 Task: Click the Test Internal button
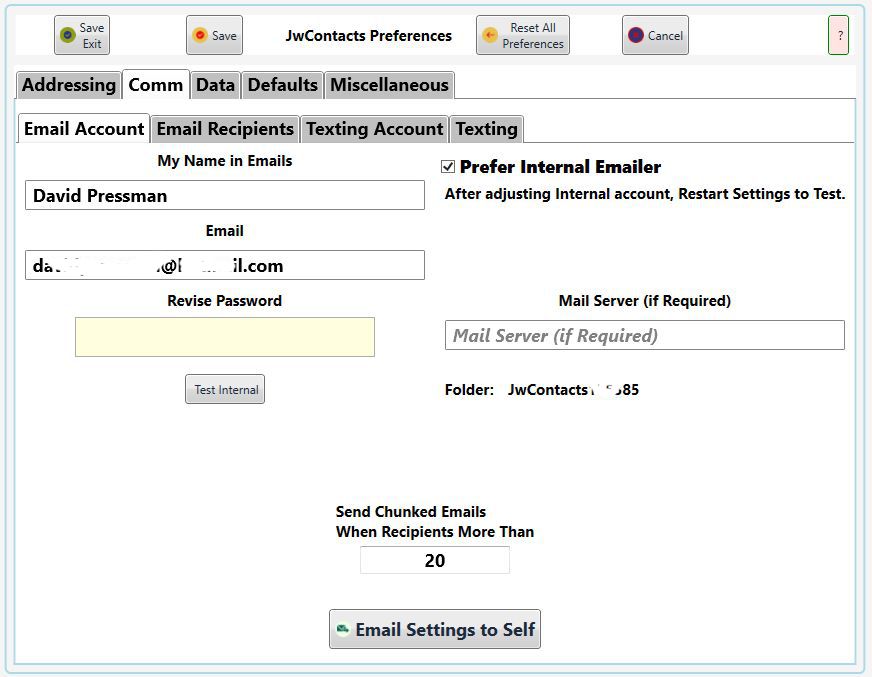coord(225,389)
